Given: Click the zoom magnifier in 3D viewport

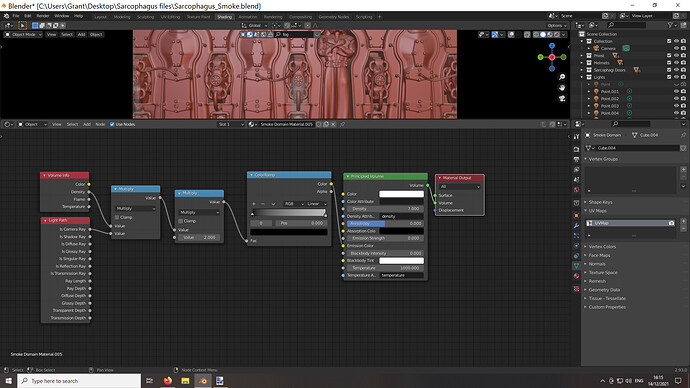Looking at the screenshot, I should (562, 77).
